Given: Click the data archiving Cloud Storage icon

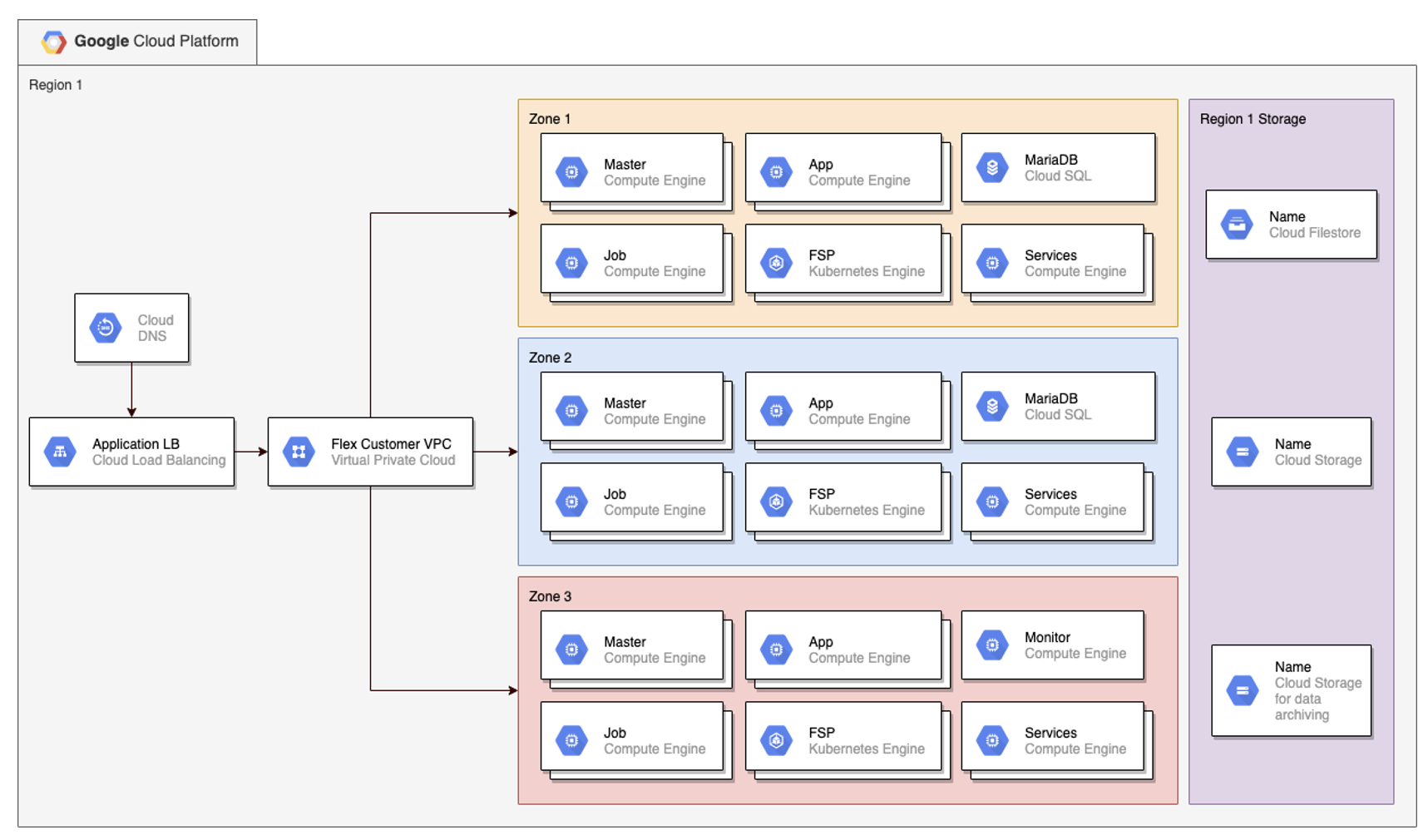Looking at the screenshot, I should click(1243, 690).
